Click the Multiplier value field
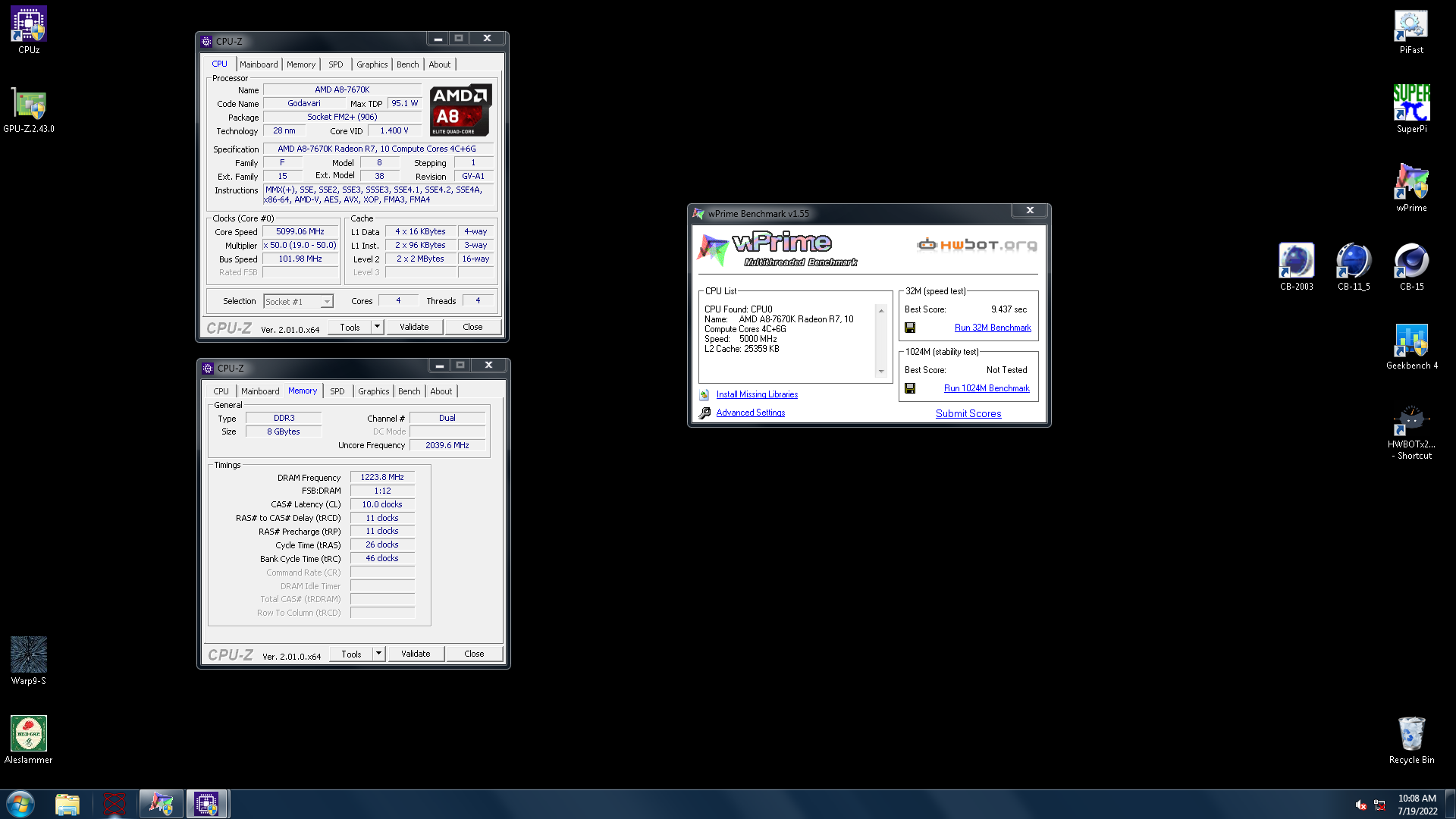 pyautogui.click(x=300, y=246)
